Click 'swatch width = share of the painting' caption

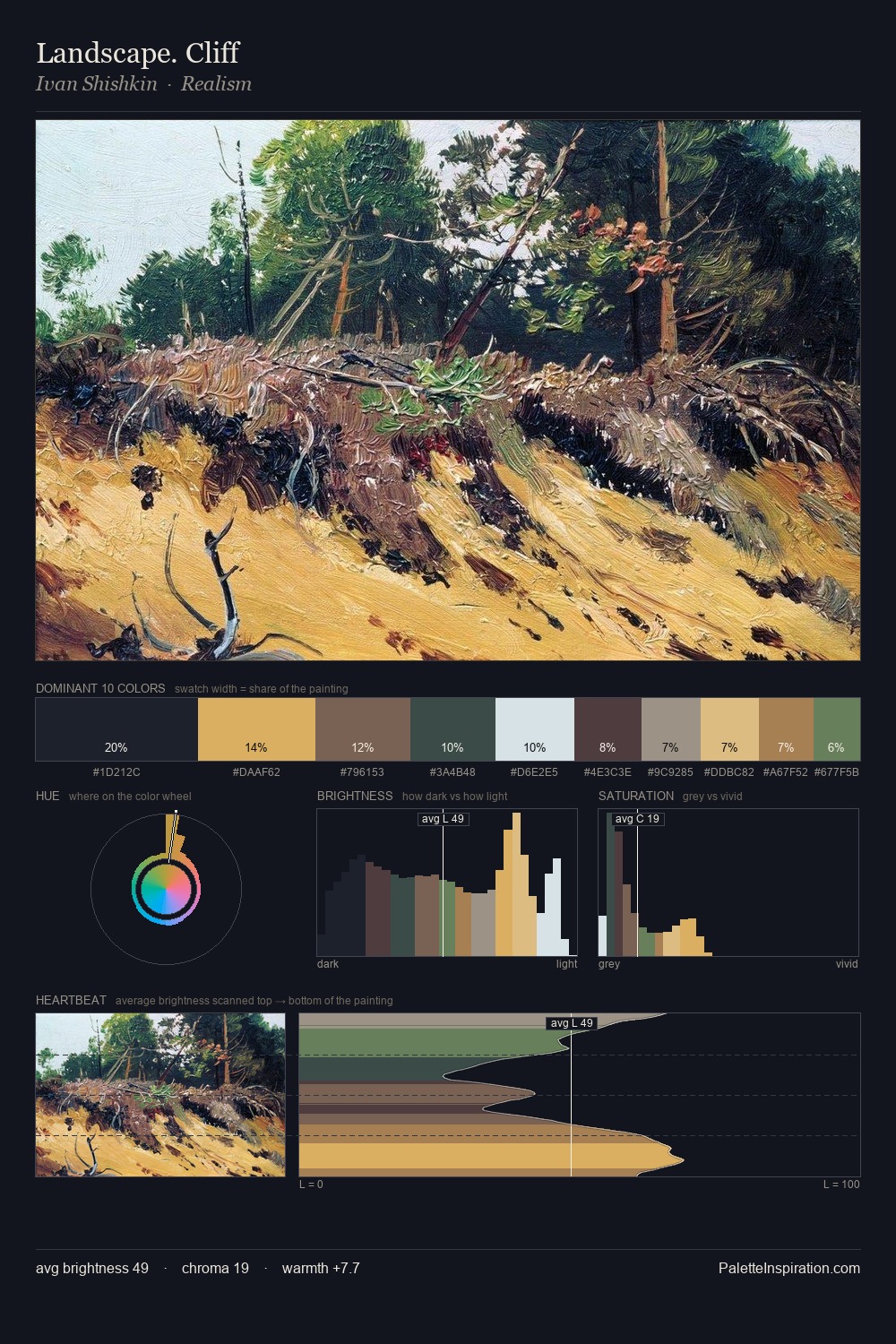[x=262, y=689]
